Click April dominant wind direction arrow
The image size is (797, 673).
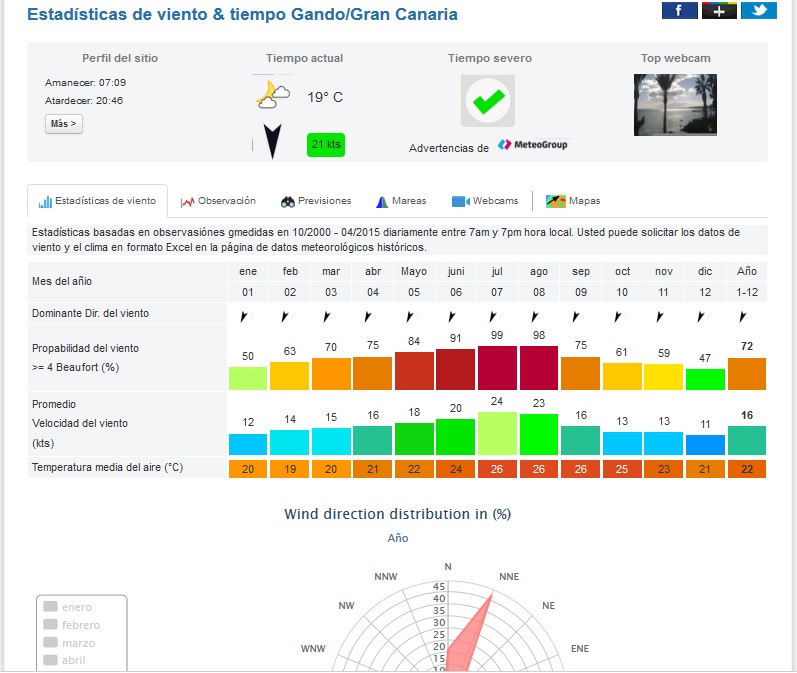point(368,317)
